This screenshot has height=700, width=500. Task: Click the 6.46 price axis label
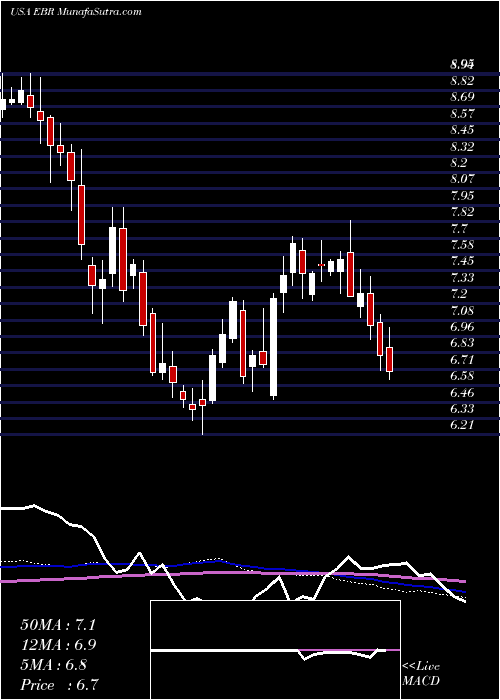[462, 392]
